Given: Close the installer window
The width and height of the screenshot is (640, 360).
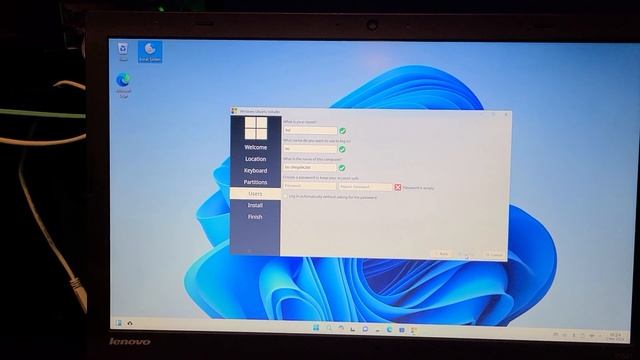Looking at the screenshot, I should [506, 115].
